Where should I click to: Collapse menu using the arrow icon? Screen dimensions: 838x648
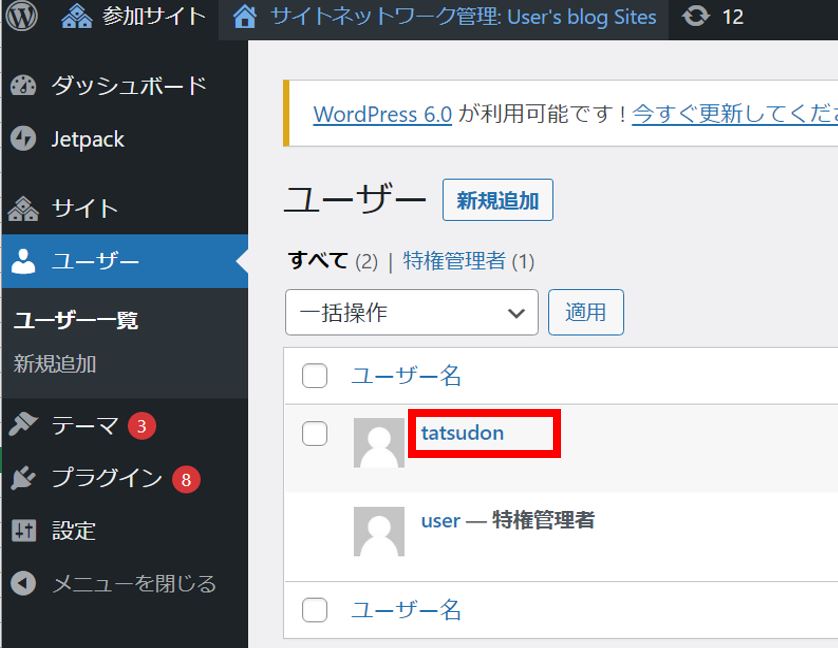23,584
